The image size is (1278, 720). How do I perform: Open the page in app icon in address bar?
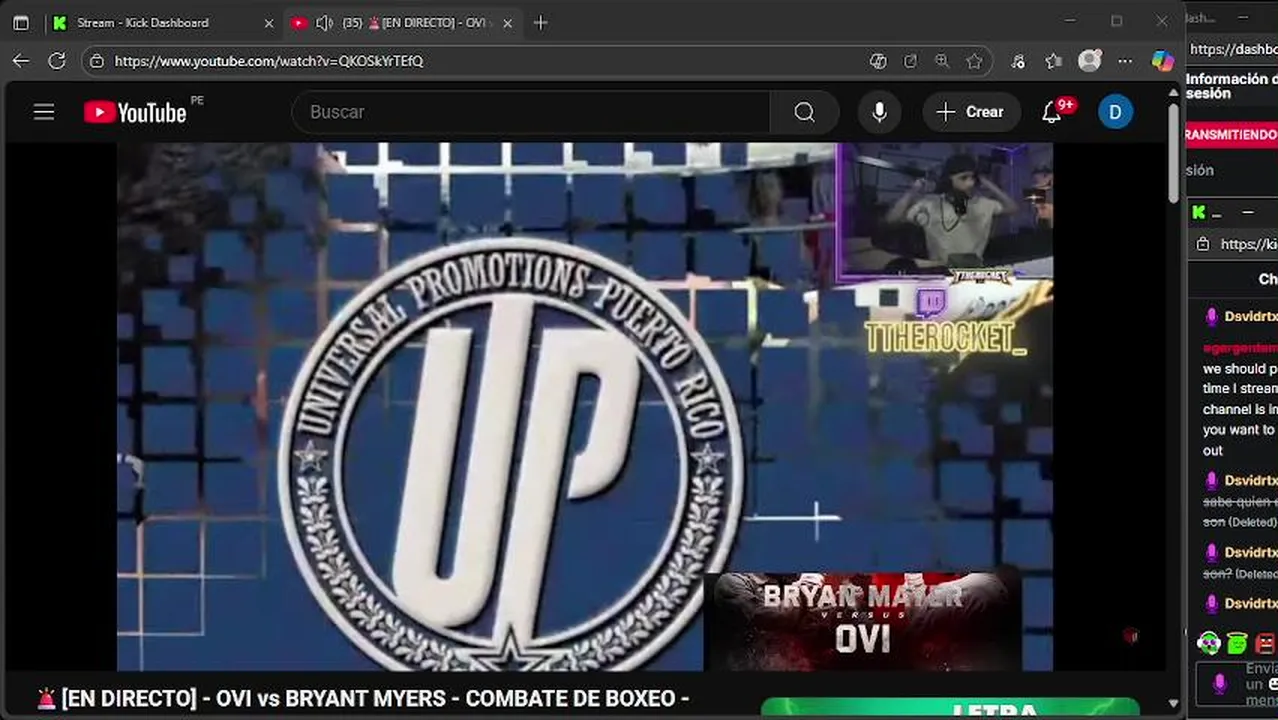[x=910, y=61]
